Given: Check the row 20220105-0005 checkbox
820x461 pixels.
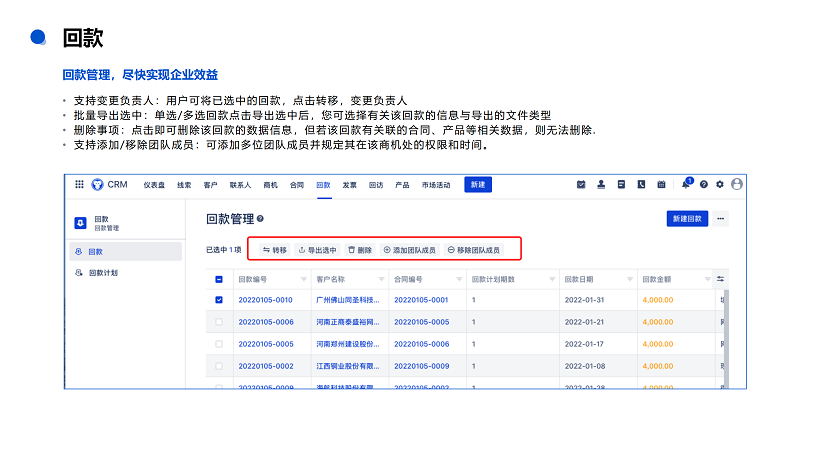Looking at the screenshot, I should 219,344.
